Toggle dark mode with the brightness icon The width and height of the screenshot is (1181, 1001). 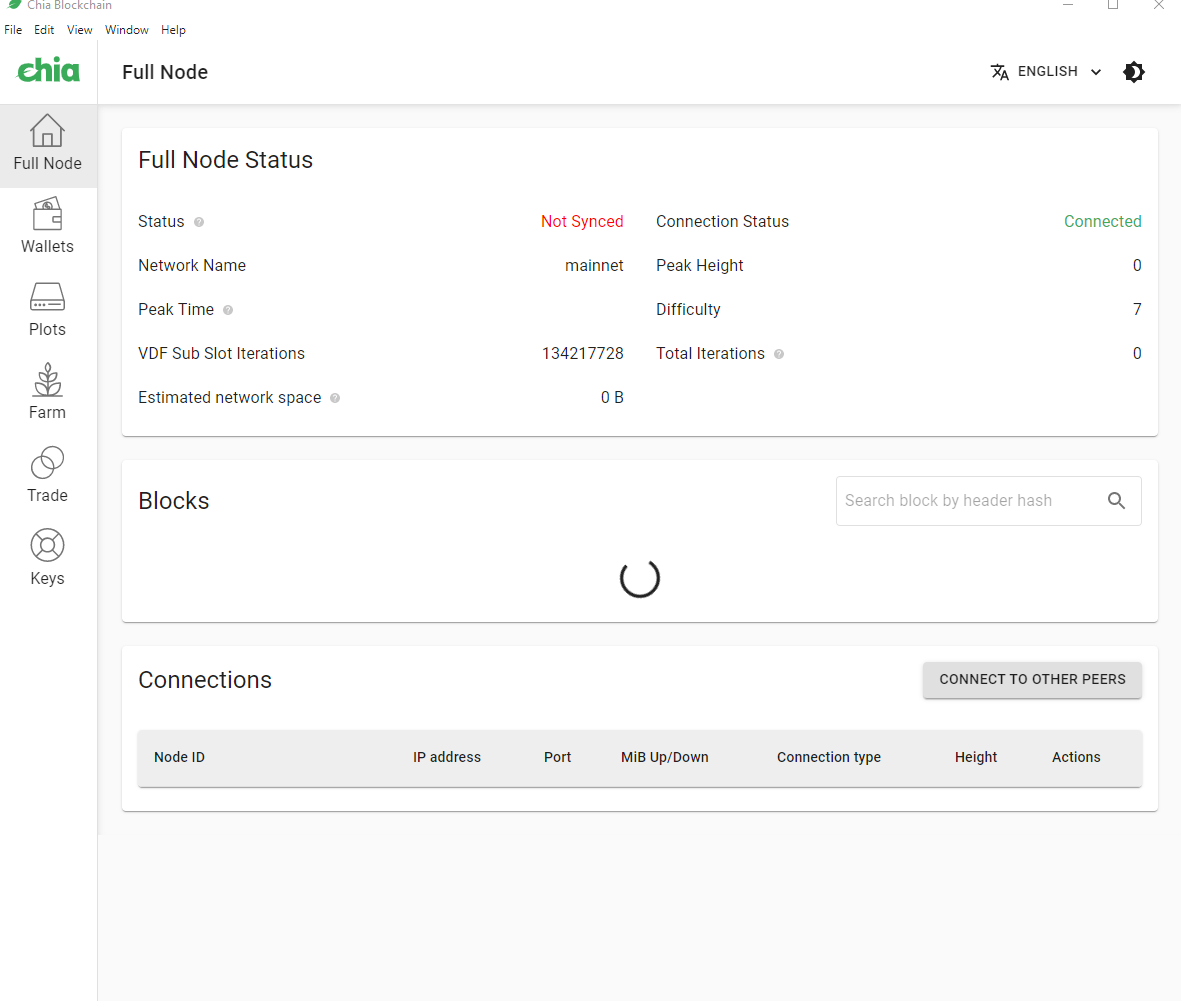coord(1134,72)
